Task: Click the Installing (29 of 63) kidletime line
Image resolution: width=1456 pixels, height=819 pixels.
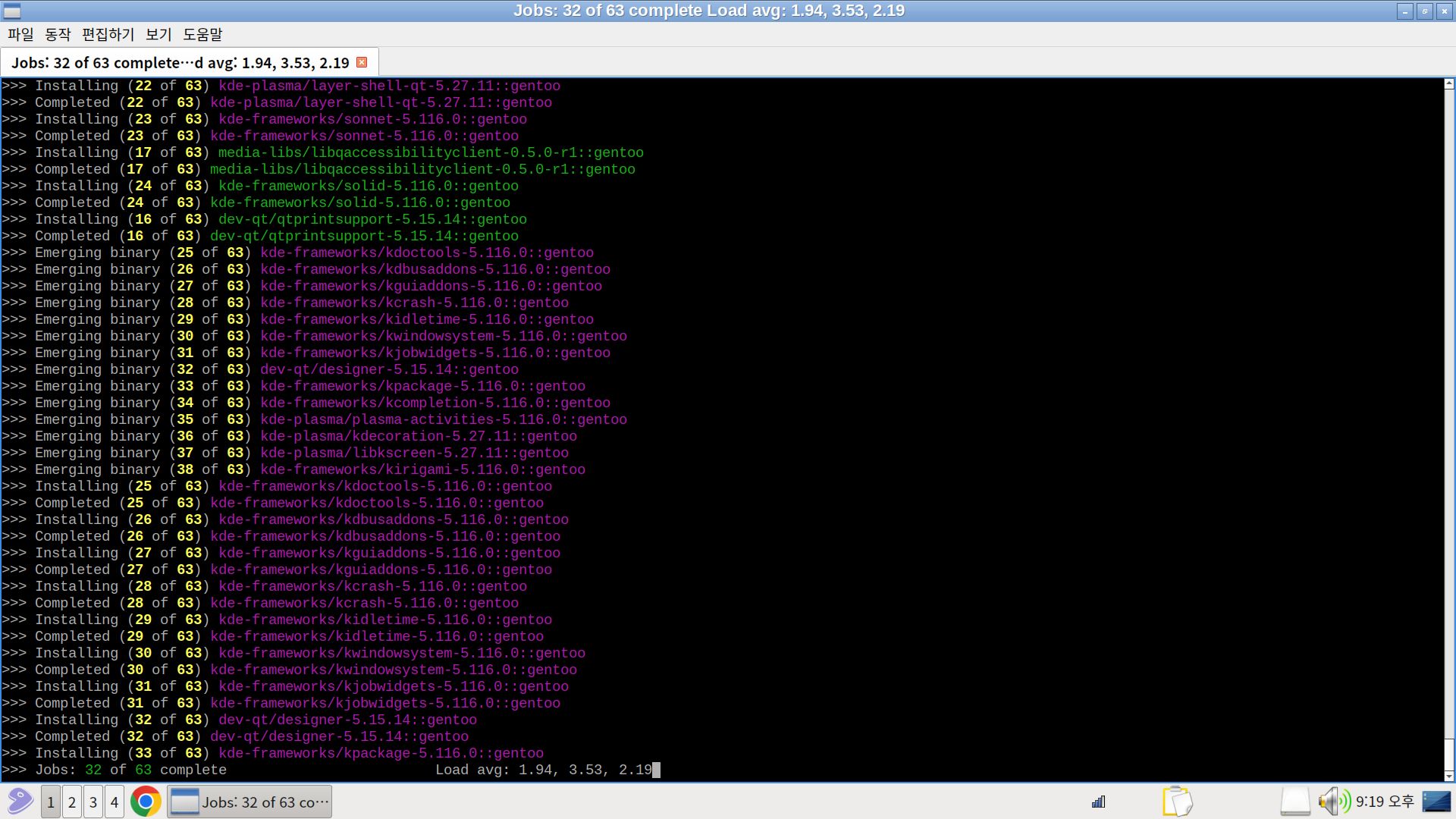Action: point(277,620)
